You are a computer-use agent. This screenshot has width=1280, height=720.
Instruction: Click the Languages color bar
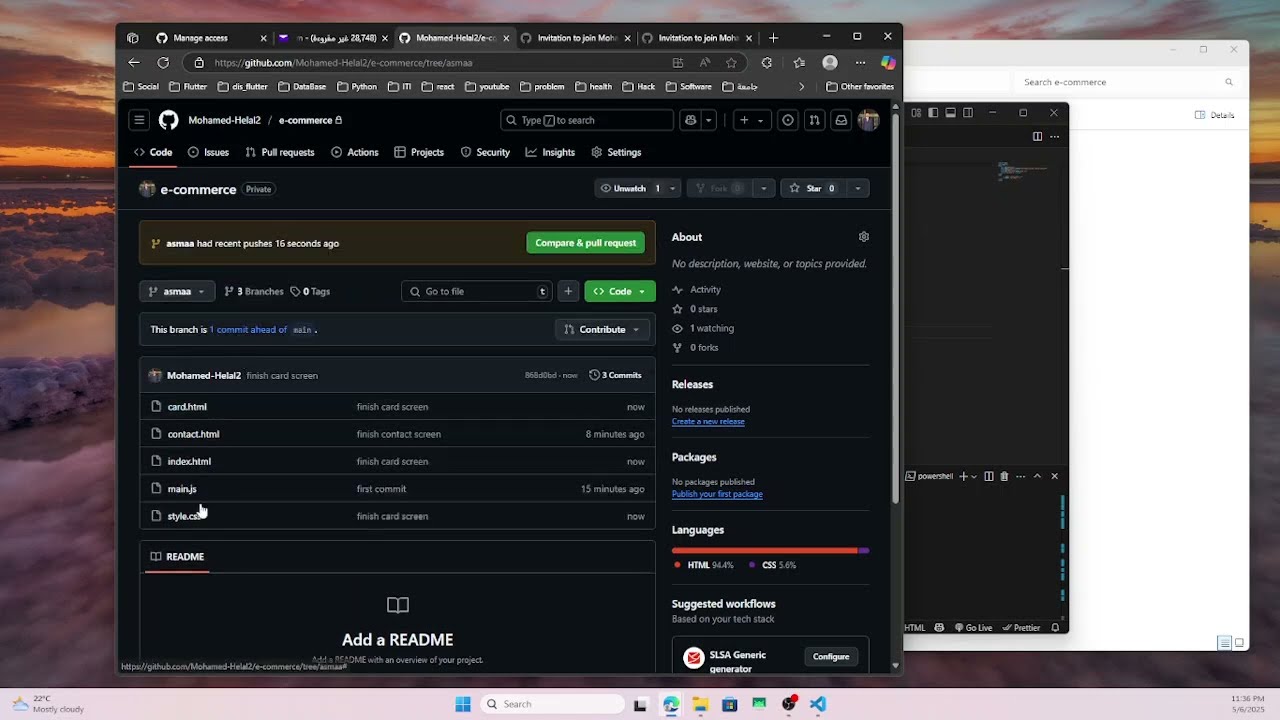tap(770, 550)
